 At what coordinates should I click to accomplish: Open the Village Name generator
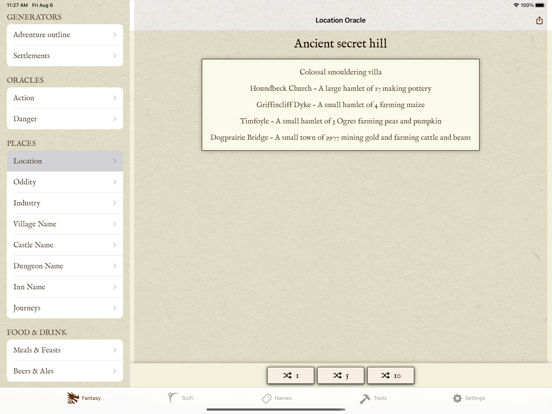click(65, 224)
